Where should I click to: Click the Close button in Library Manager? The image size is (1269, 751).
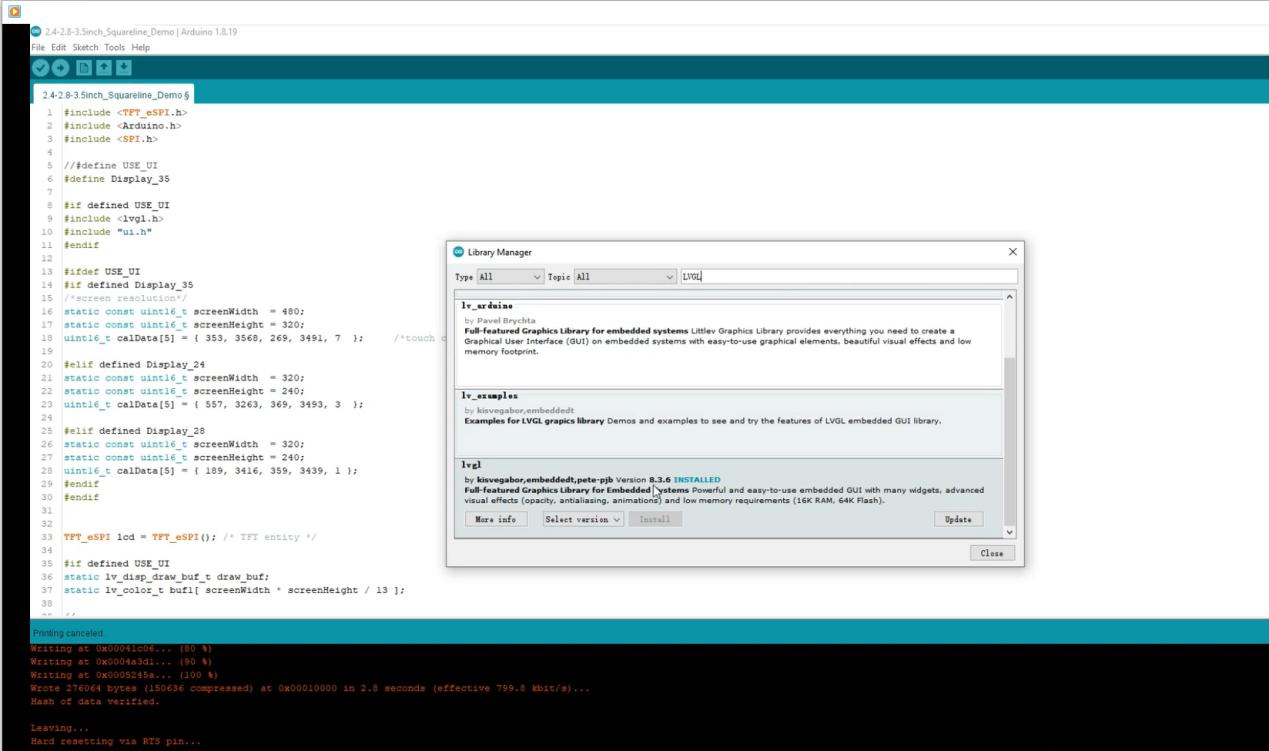tap(992, 553)
